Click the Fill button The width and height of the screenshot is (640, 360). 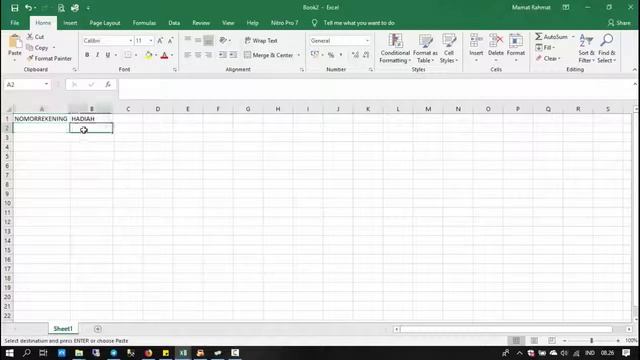point(545,47)
